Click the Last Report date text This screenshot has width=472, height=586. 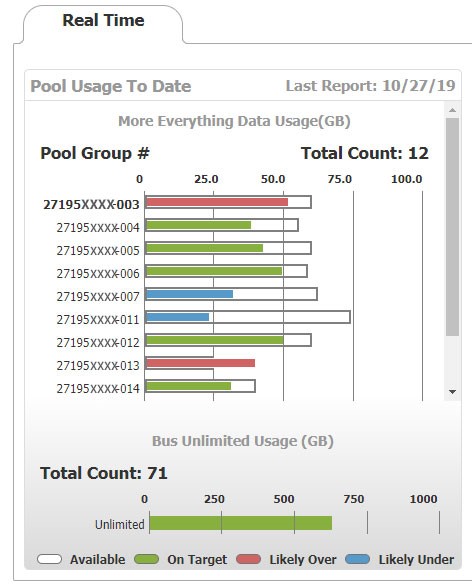click(x=370, y=86)
